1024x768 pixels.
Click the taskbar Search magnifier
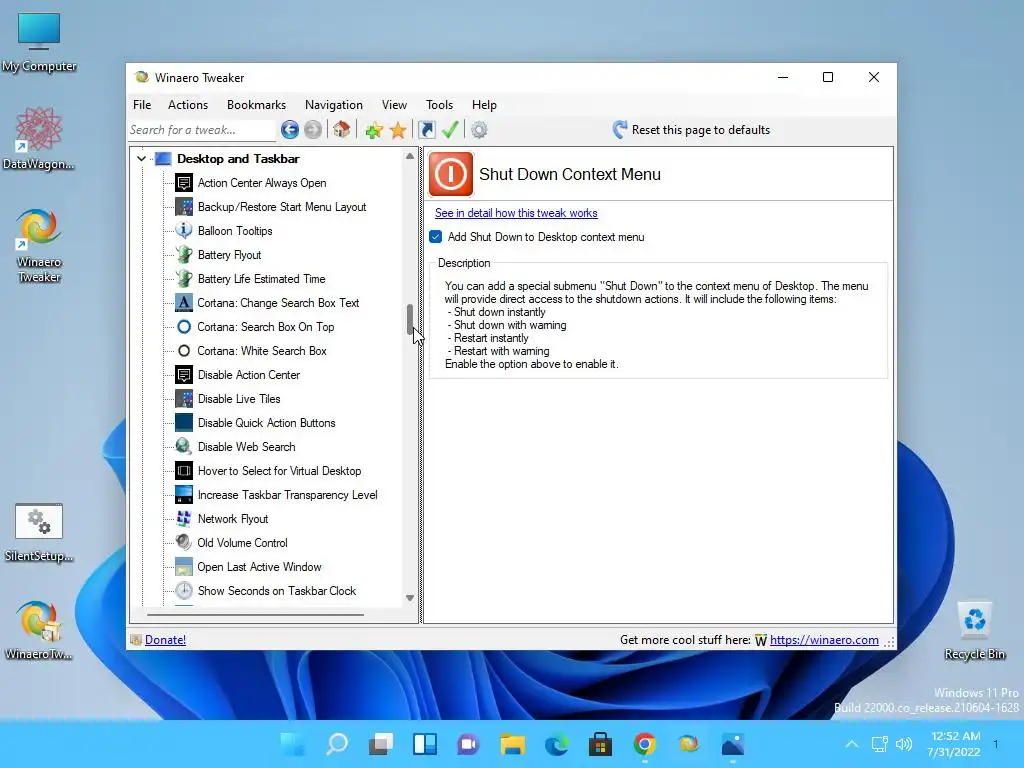(337, 744)
